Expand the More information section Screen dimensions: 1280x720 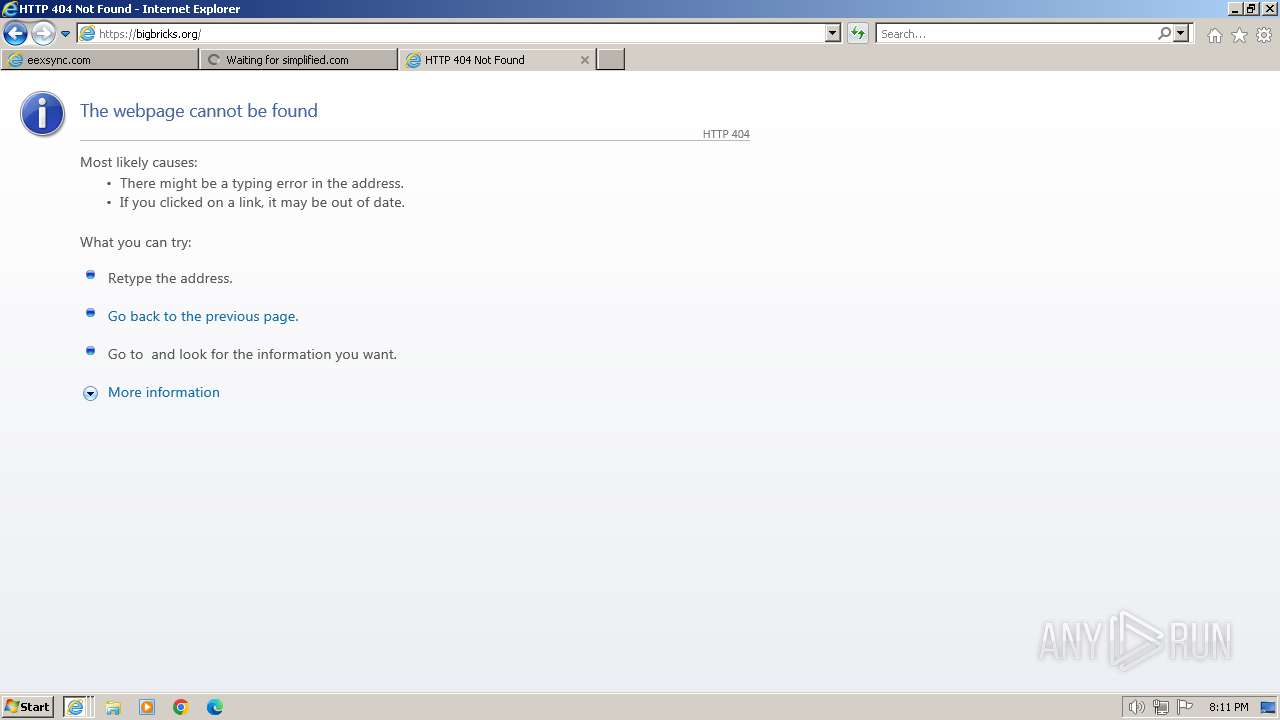90,393
